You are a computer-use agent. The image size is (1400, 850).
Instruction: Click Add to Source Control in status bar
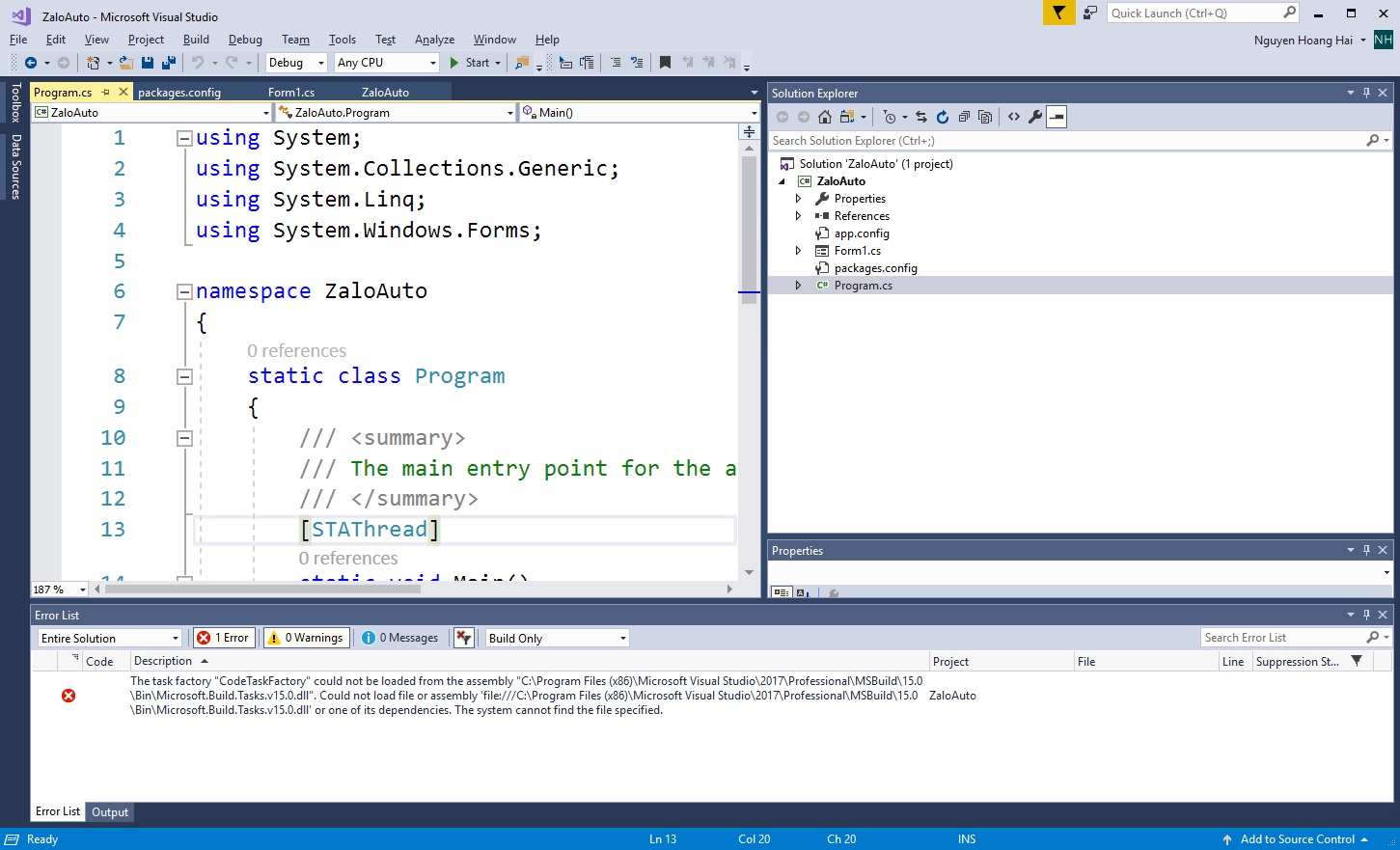point(1297,839)
